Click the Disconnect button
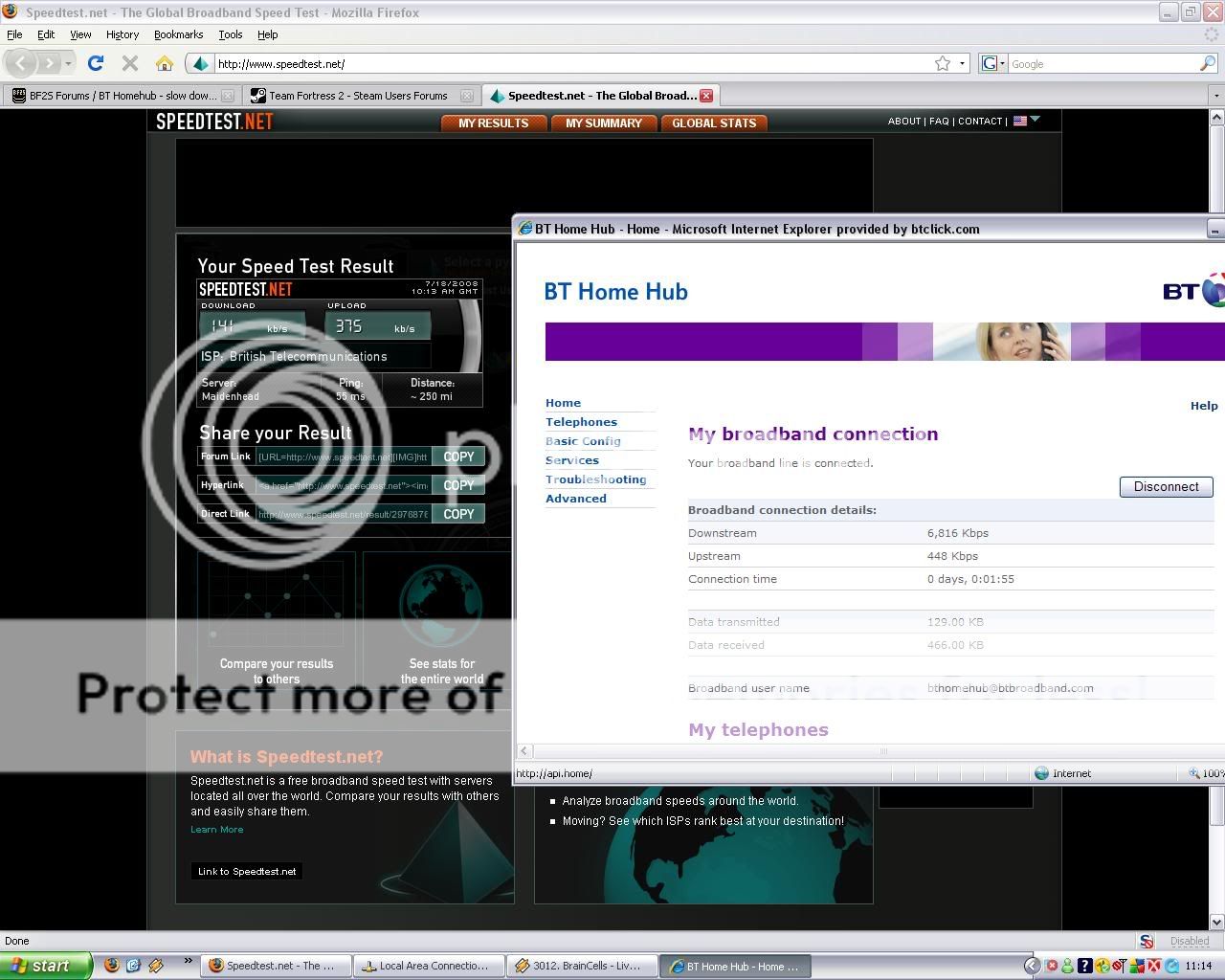Viewport: 1225px width, 980px height. [1166, 486]
